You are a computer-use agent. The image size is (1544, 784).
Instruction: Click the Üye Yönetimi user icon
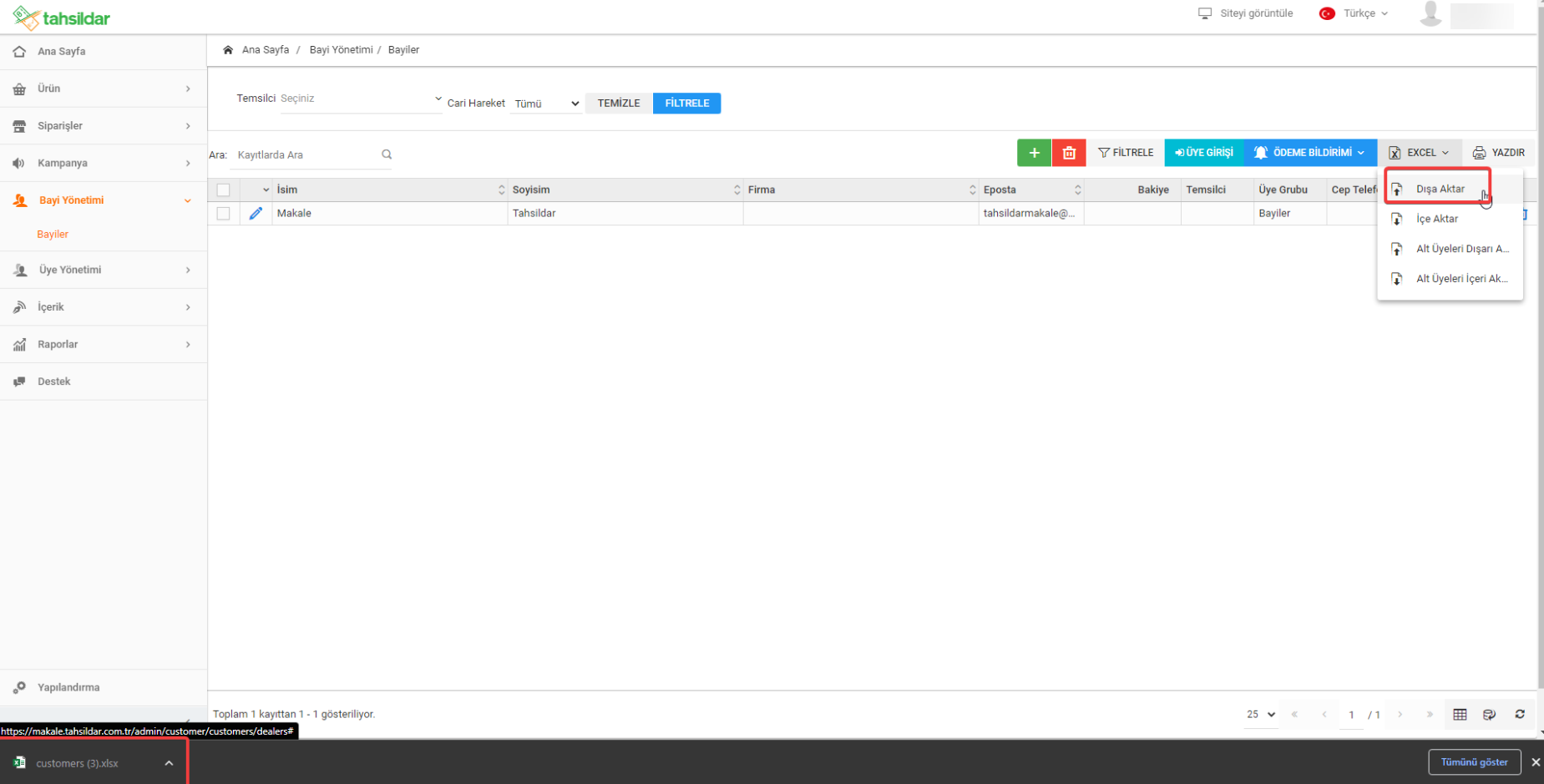[20, 270]
